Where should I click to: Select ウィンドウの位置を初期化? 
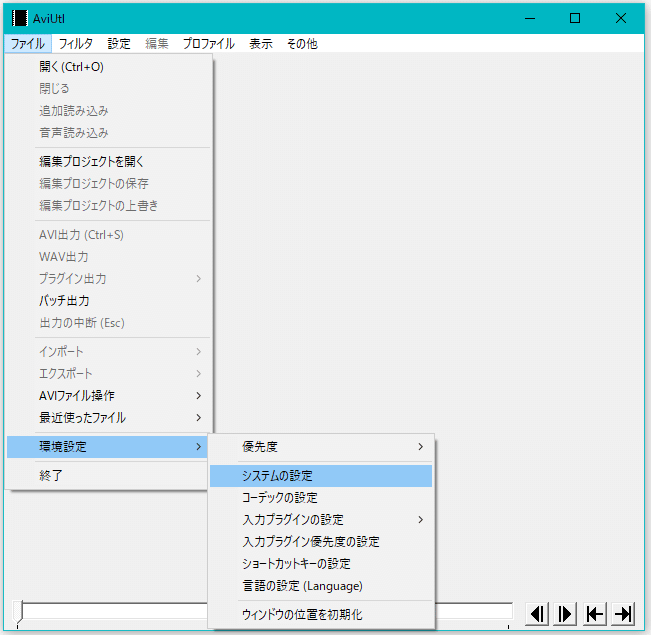point(321,615)
